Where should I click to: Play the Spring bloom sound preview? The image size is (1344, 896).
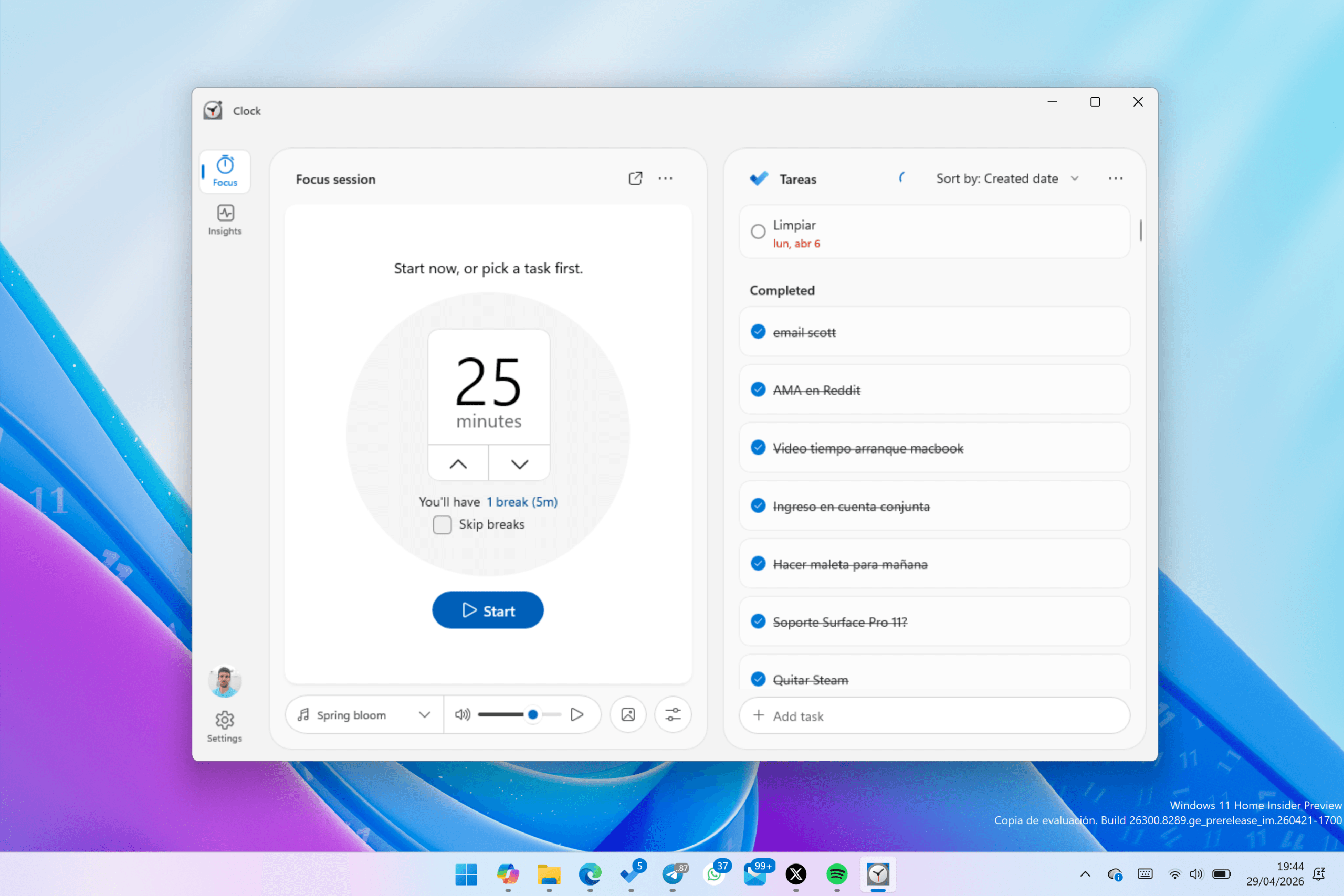(577, 714)
